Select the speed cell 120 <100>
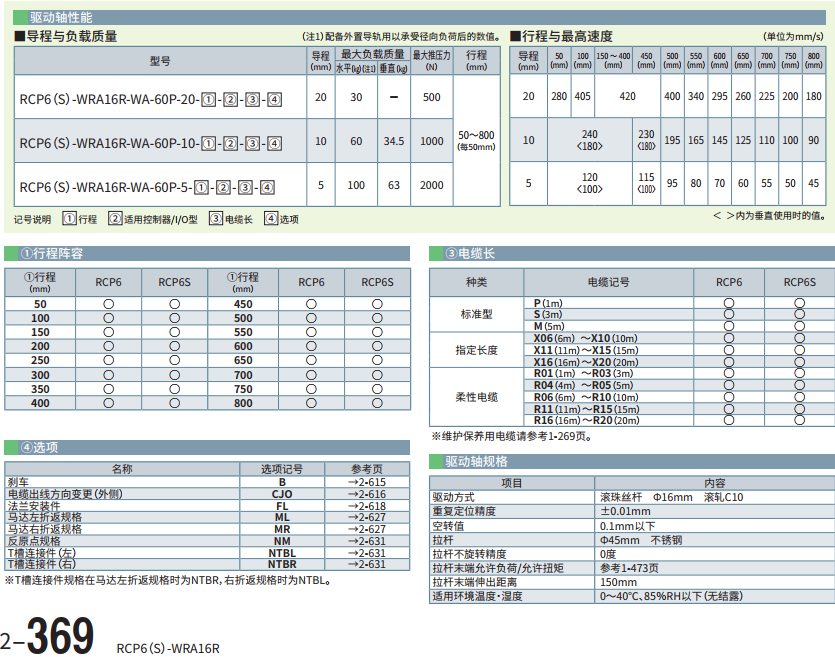Screen dimensions: 835x657 [x=590, y=183]
